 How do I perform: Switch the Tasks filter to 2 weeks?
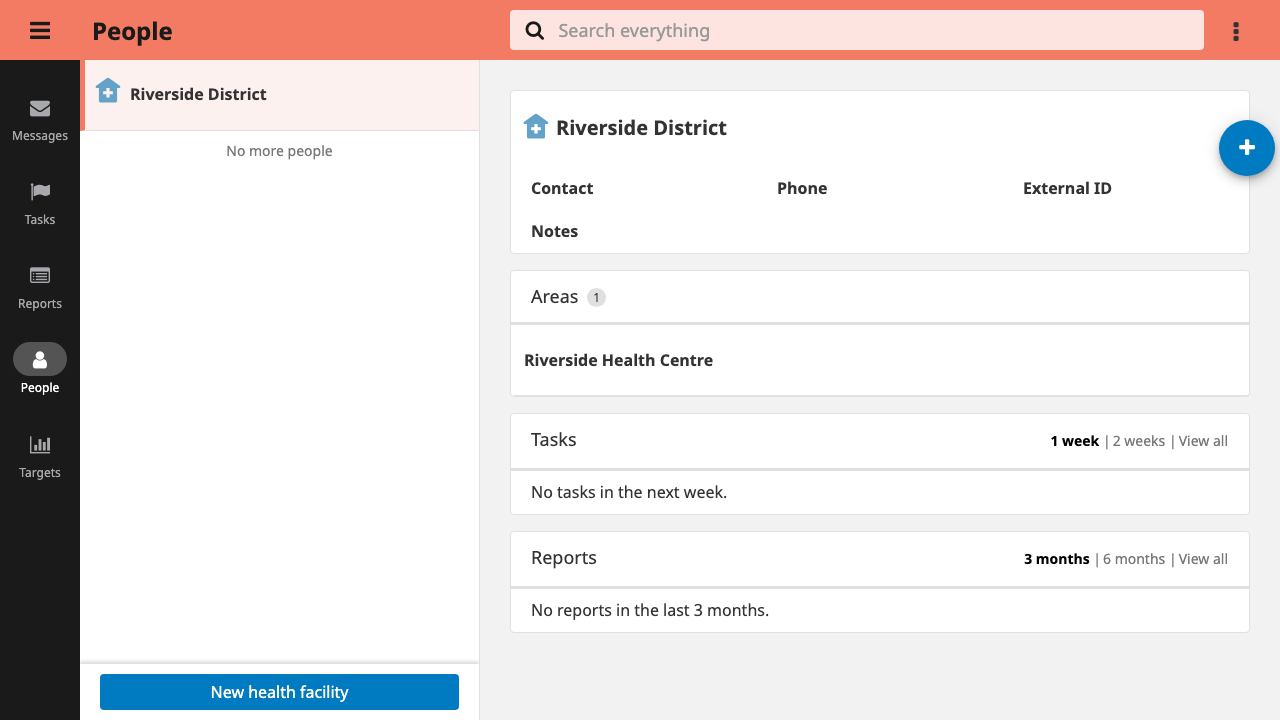1139,441
